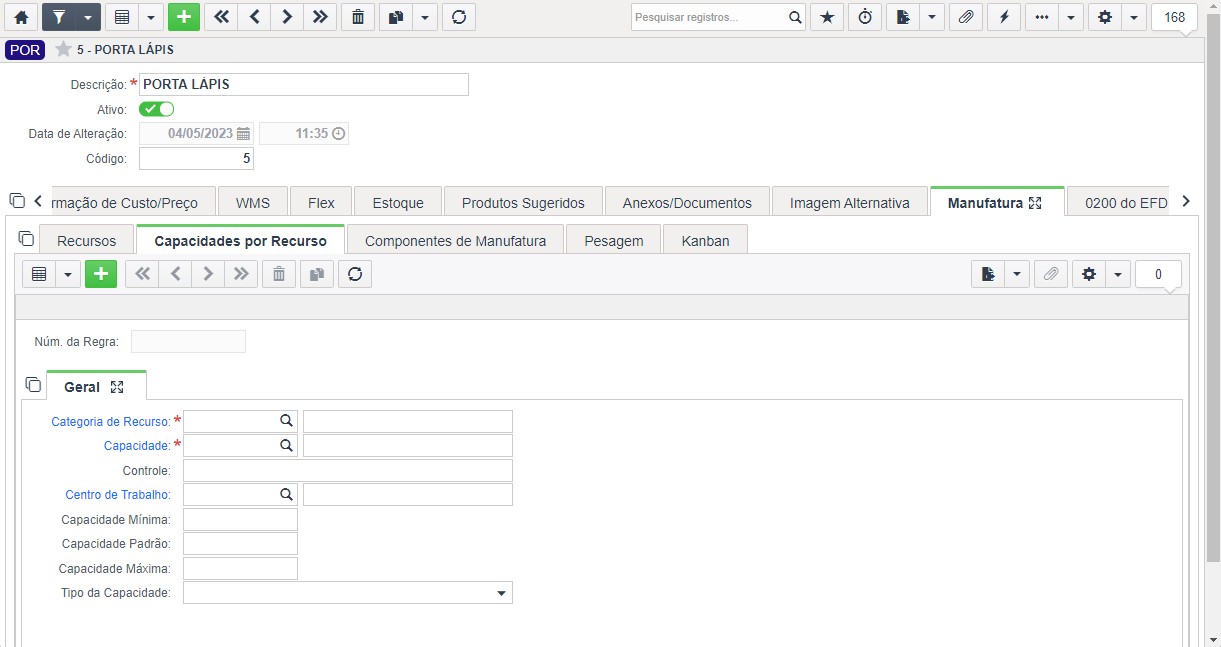Search Categoria de Recurso with magnifier
This screenshot has width=1221, height=647.
[285, 421]
